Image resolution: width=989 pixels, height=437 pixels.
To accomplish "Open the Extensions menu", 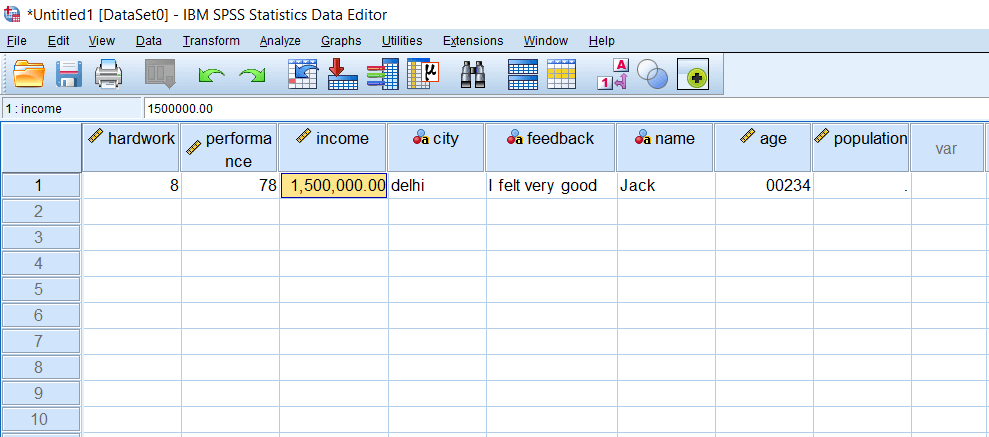I will [473, 41].
